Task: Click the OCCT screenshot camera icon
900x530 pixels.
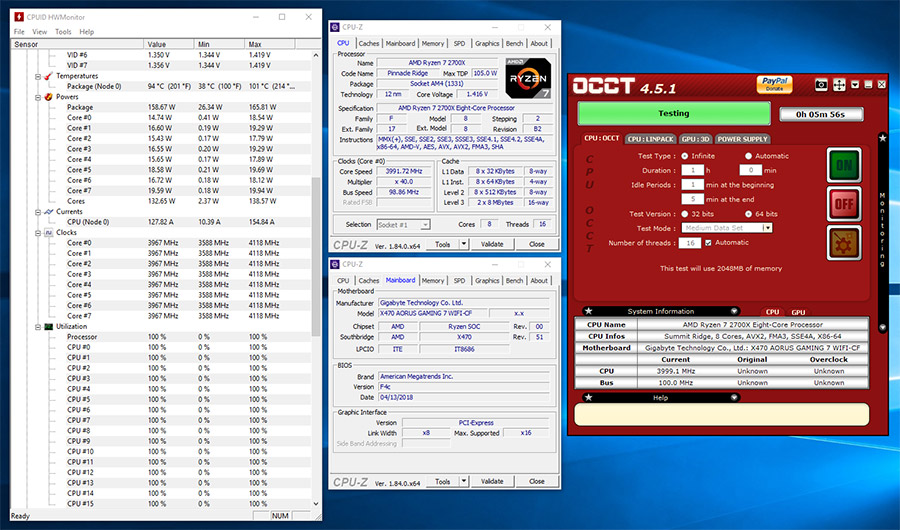Action: (x=821, y=85)
